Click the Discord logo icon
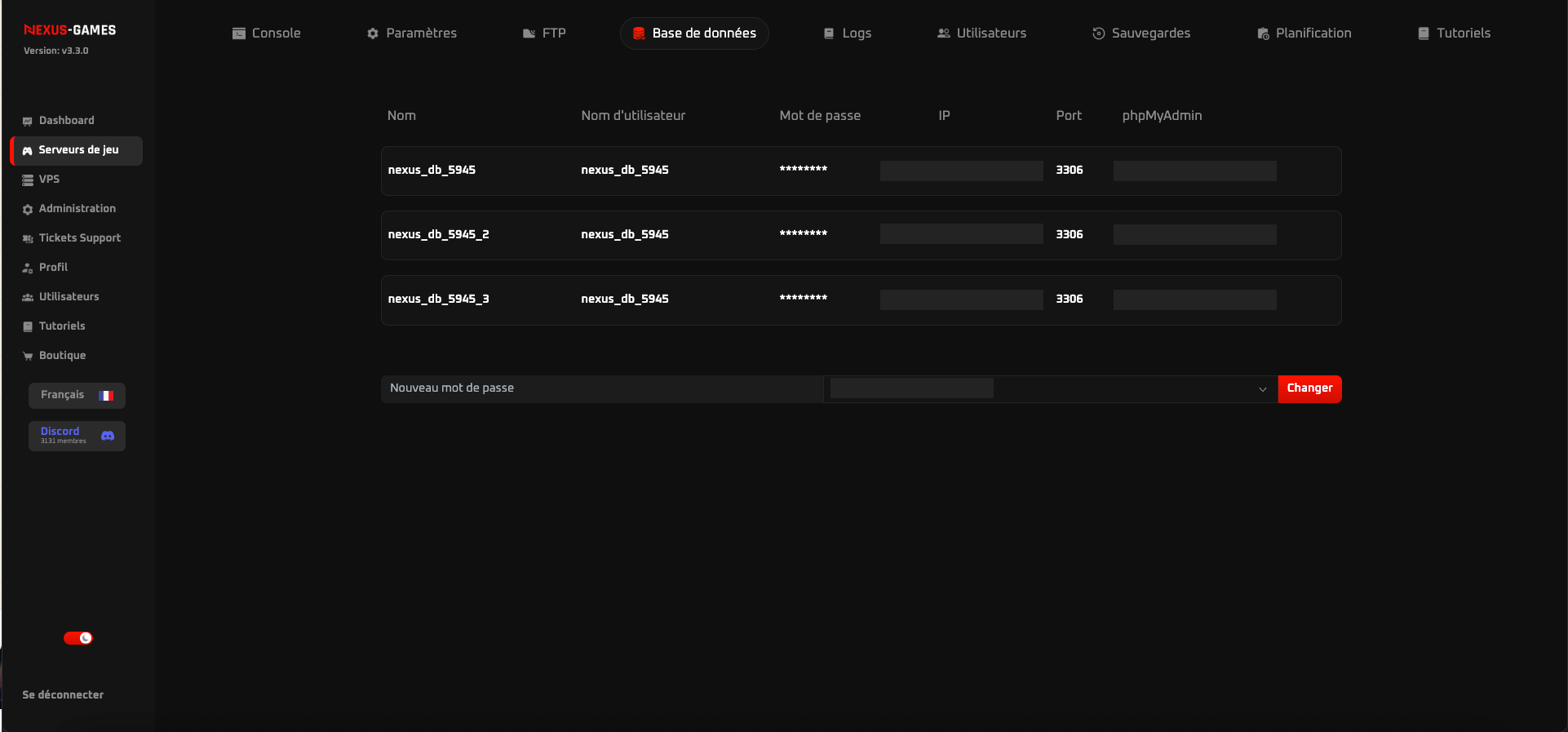Screen dimensions: 1568x732 [x=108, y=436]
